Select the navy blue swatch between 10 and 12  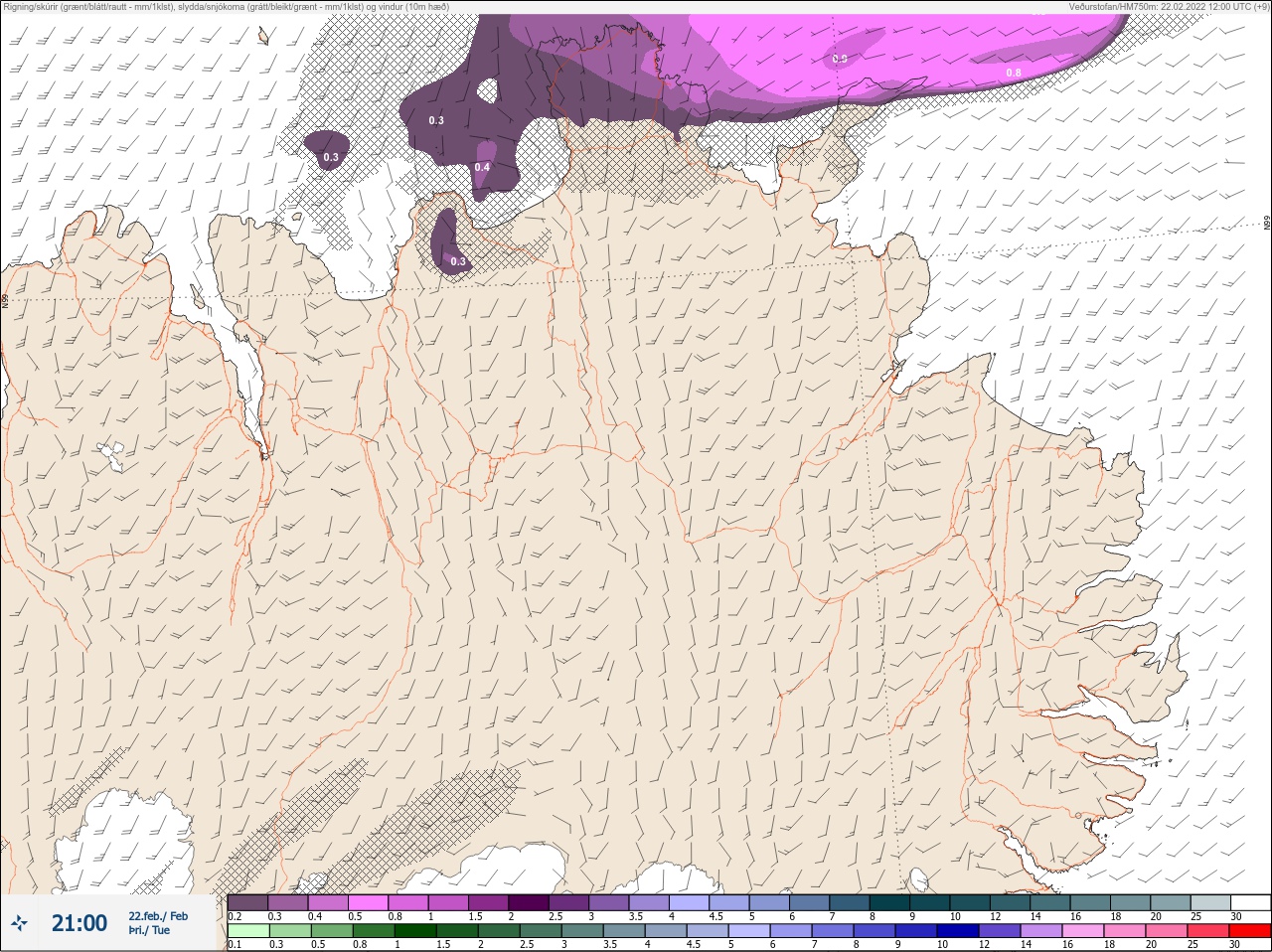pyautogui.click(x=958, y=931)
